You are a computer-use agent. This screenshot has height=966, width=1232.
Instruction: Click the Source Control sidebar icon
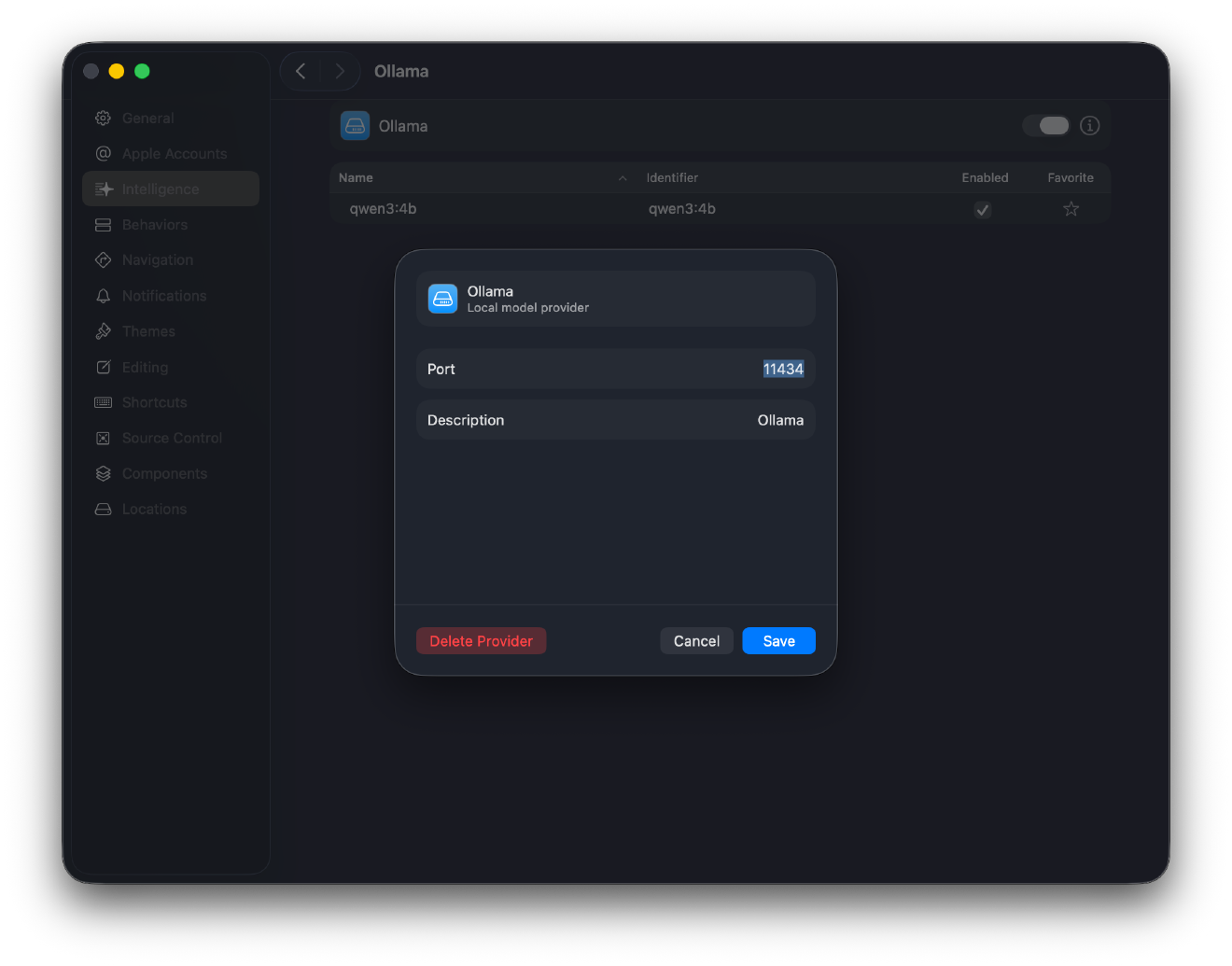click(103, 438)
